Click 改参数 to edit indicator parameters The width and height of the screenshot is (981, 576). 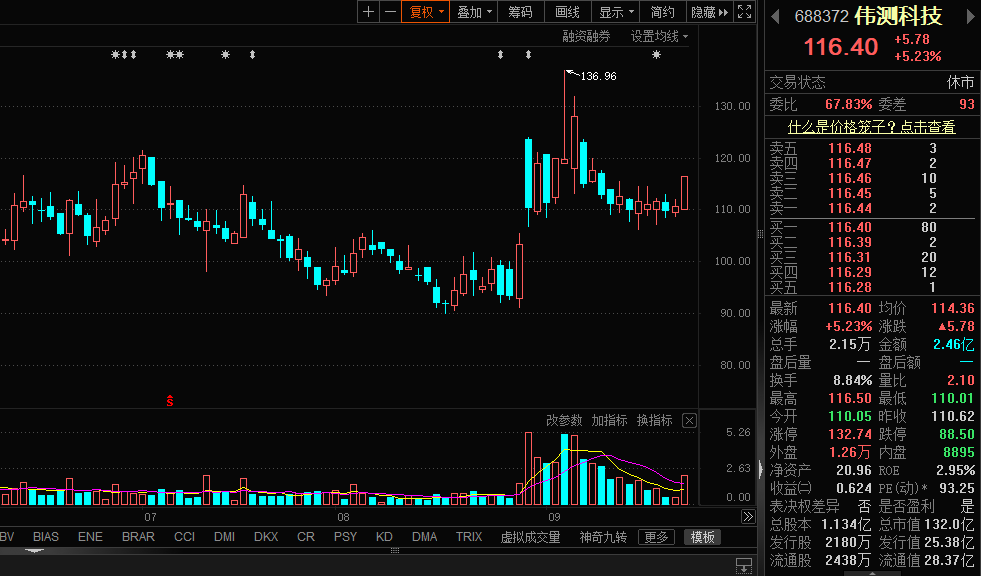tap(564, 420)
